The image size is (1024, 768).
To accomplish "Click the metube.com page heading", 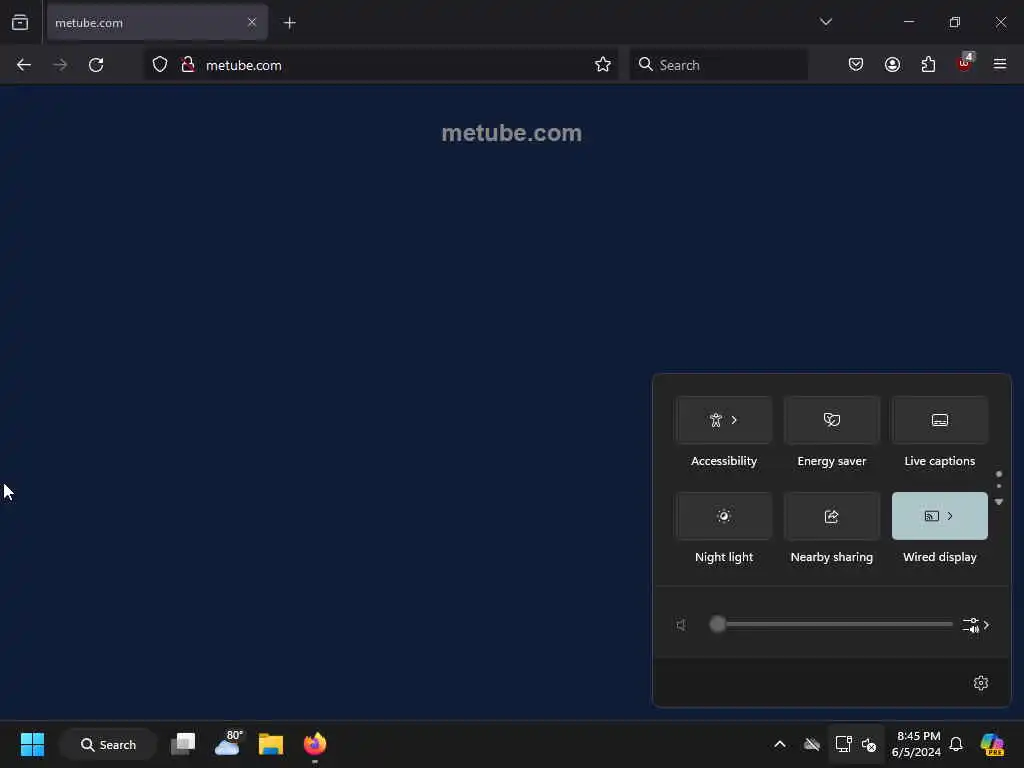I will point(511,133).
